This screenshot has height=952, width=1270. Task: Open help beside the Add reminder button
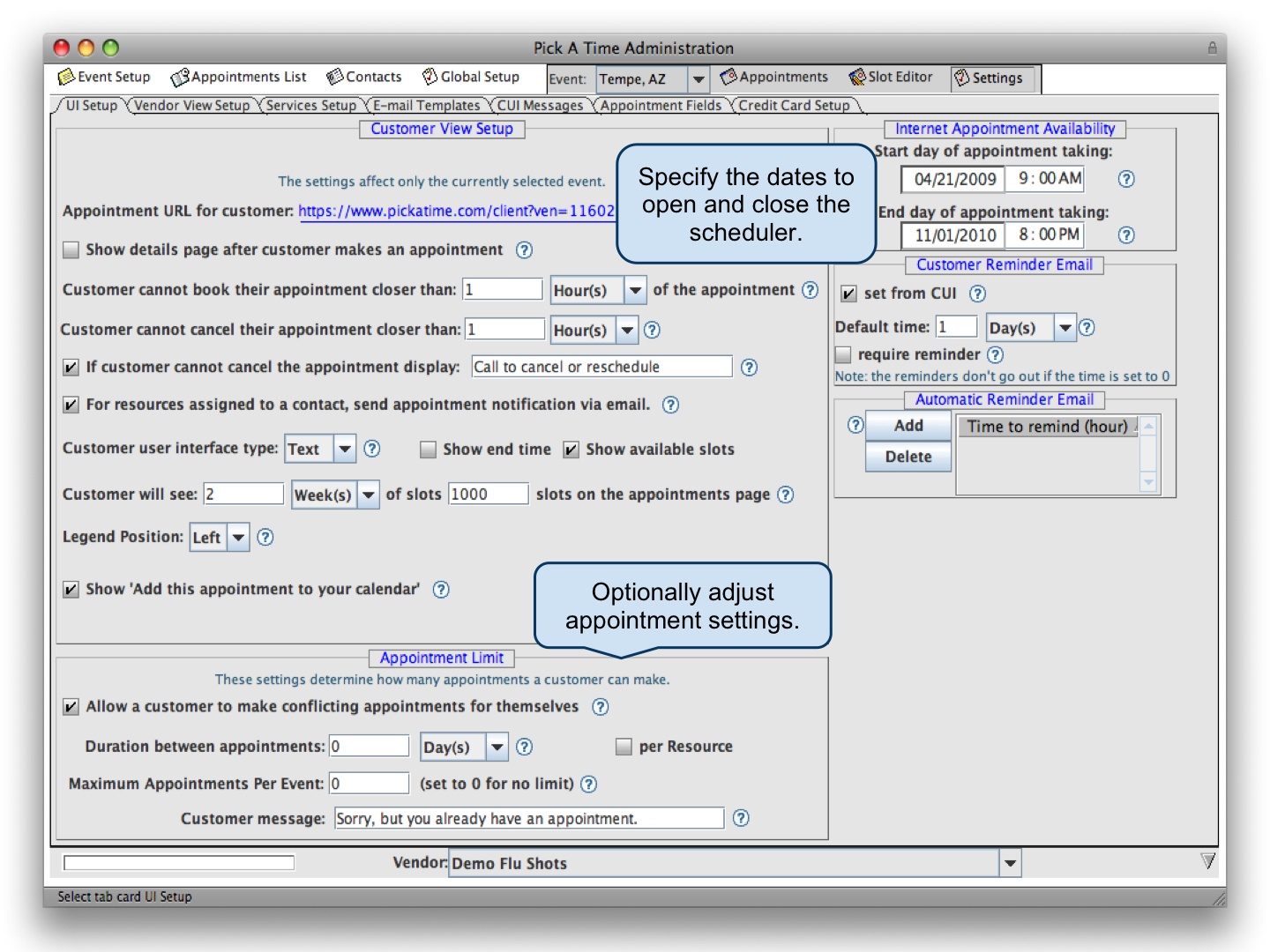point(855,426)
